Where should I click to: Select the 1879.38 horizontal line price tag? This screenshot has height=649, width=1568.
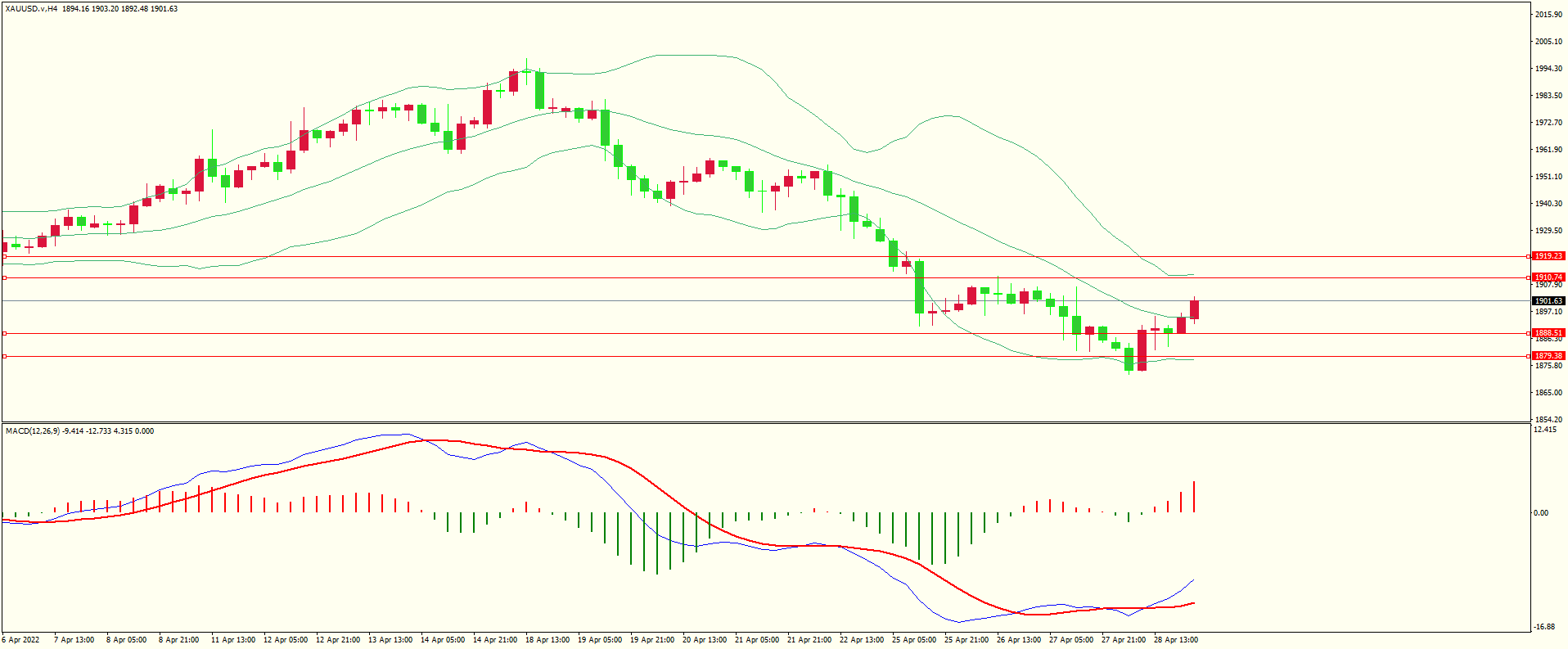1548,356
